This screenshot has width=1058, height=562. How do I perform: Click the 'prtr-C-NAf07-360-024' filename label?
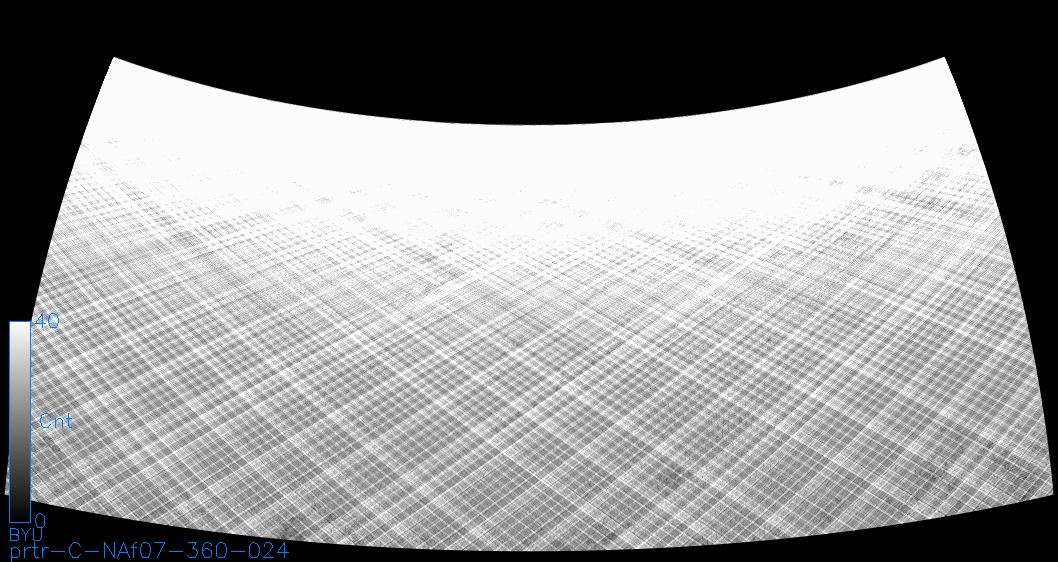pos(149,551)
